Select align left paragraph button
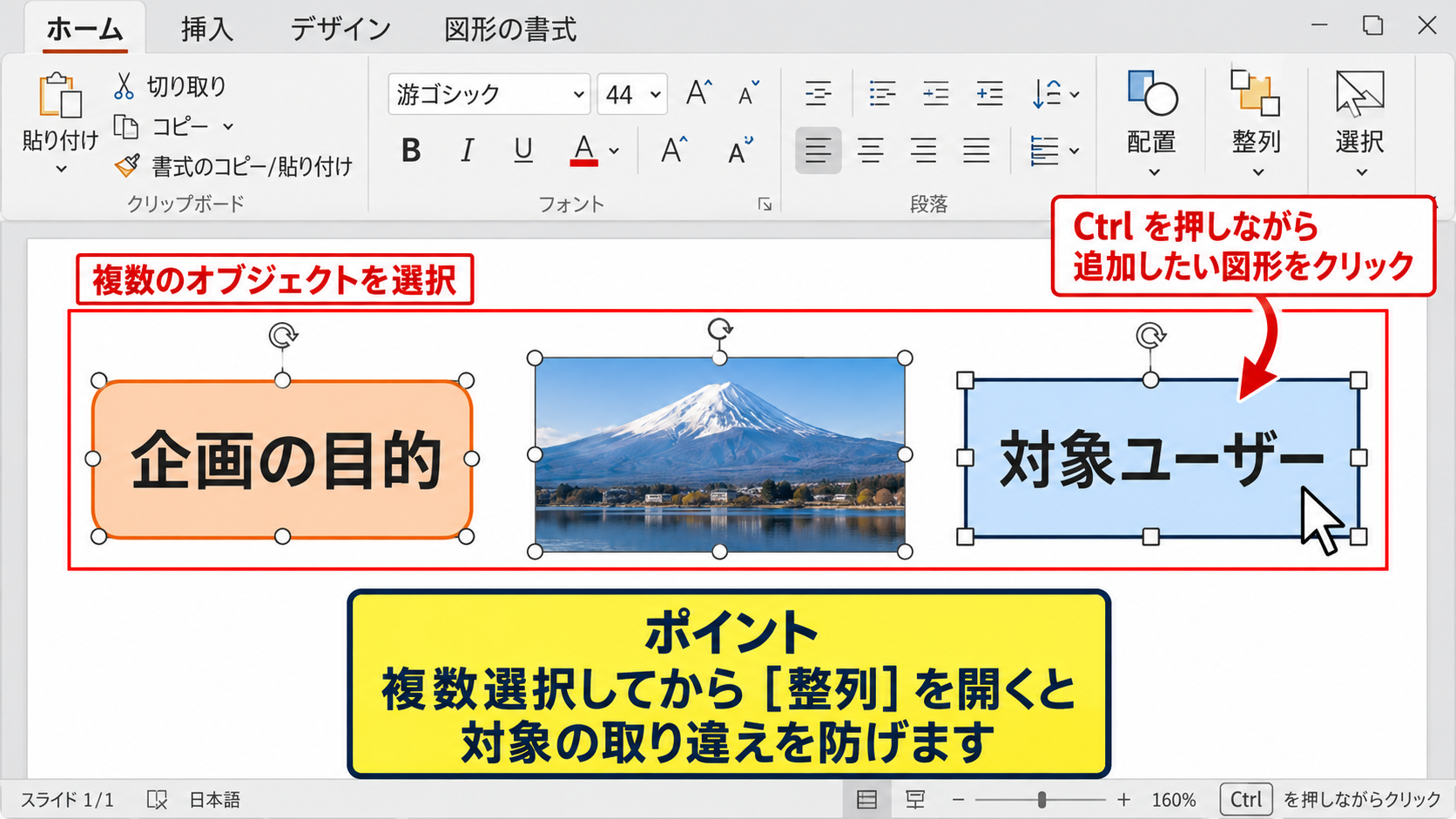 coord(818,151)
